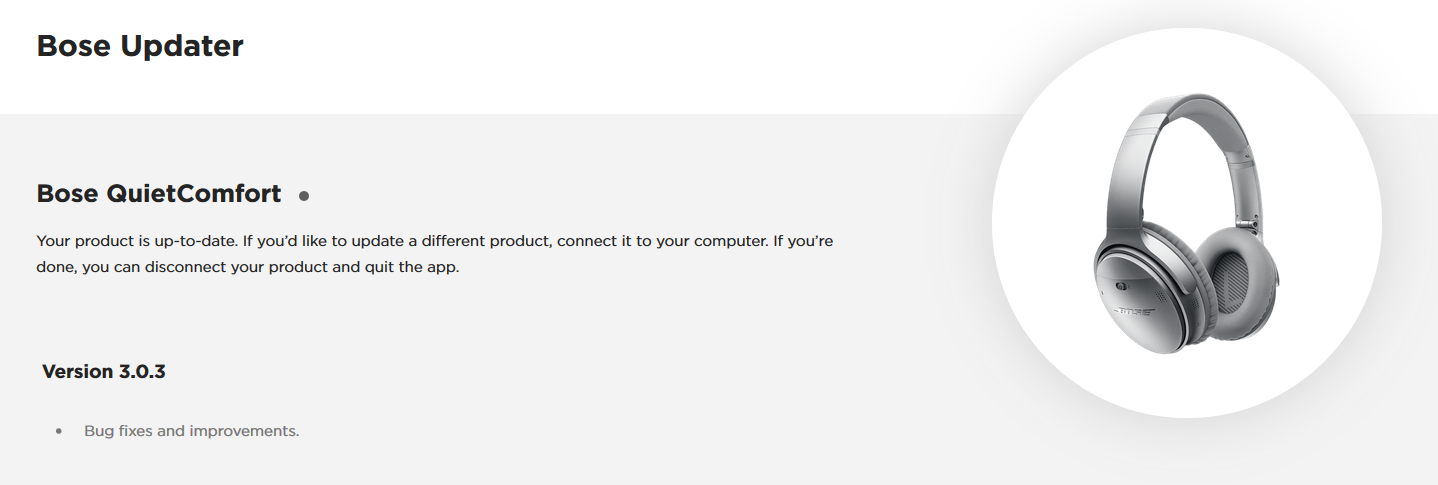
Task: Click the gray status dot beside QuietComfort
Action: point(304,196)
